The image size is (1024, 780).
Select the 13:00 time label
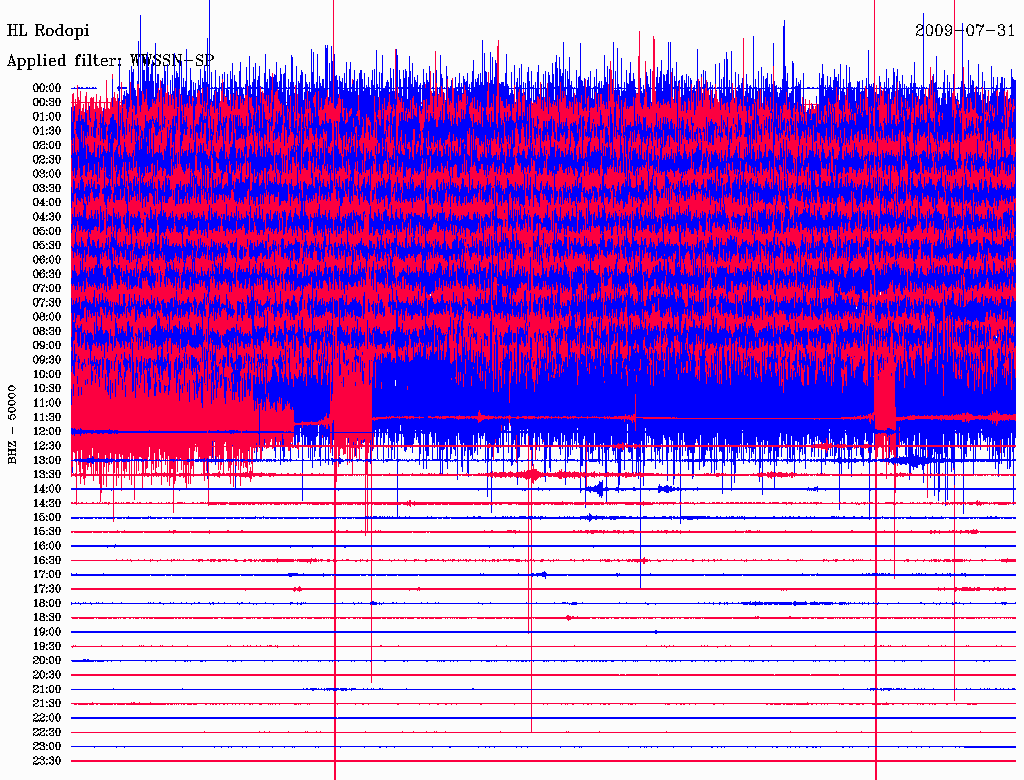point(47,461)
